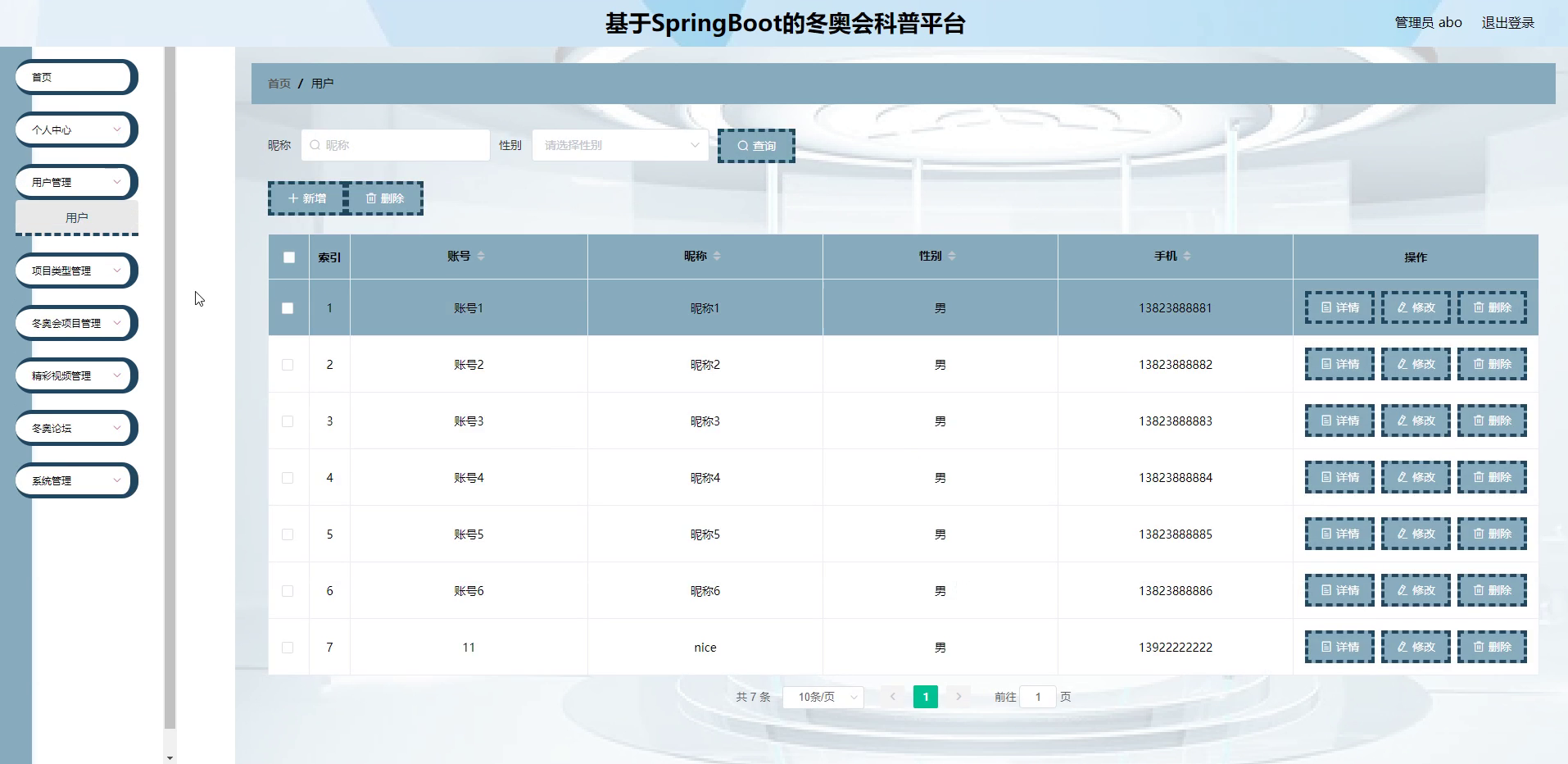The height and width of the screenshot is (764, 1568).
Task: Select page 1 in pagination
Action: (926, 697)
